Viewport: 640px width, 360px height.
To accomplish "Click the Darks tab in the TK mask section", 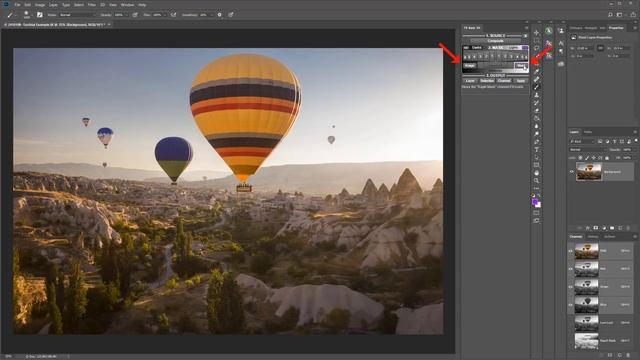I will [x=477, y=48].
